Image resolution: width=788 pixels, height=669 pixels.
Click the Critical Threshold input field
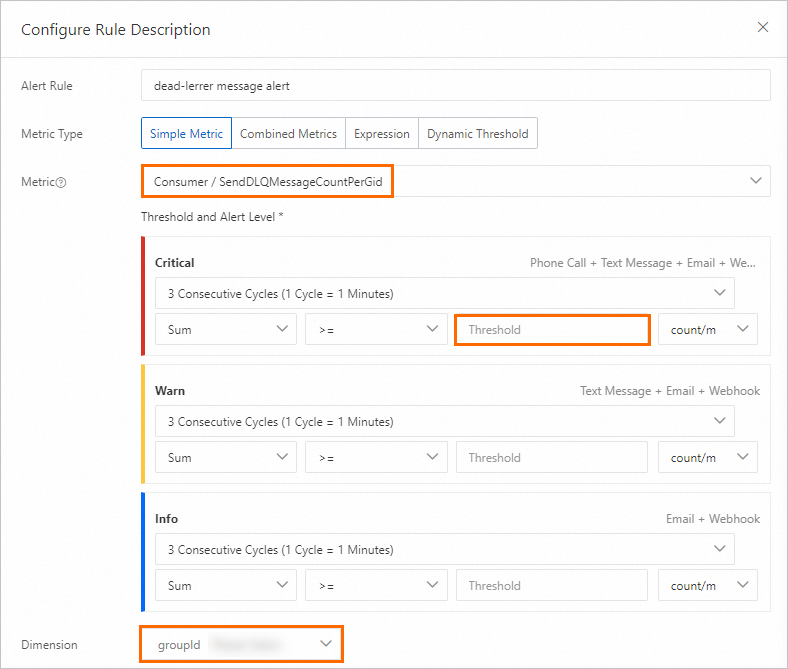tap(552, 330)
